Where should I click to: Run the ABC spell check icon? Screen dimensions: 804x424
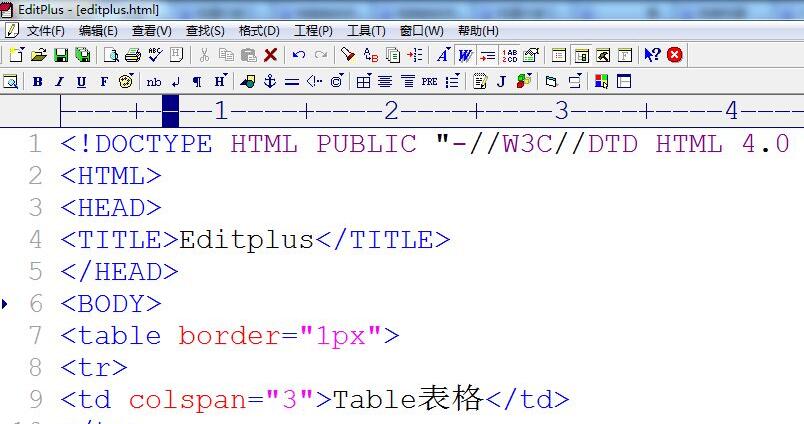(x=154, y=55)
